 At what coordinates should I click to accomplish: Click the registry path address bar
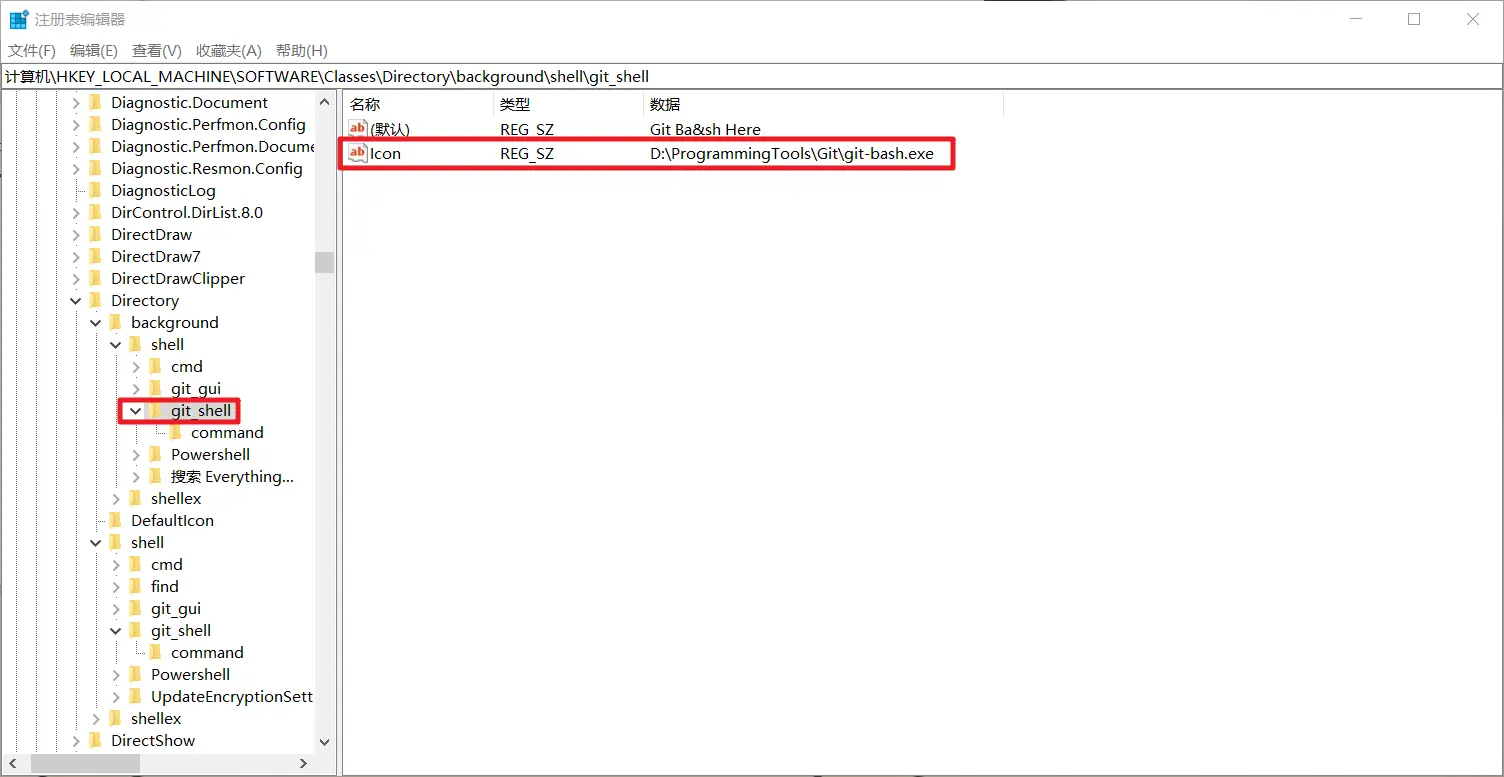tap(752, 76)
